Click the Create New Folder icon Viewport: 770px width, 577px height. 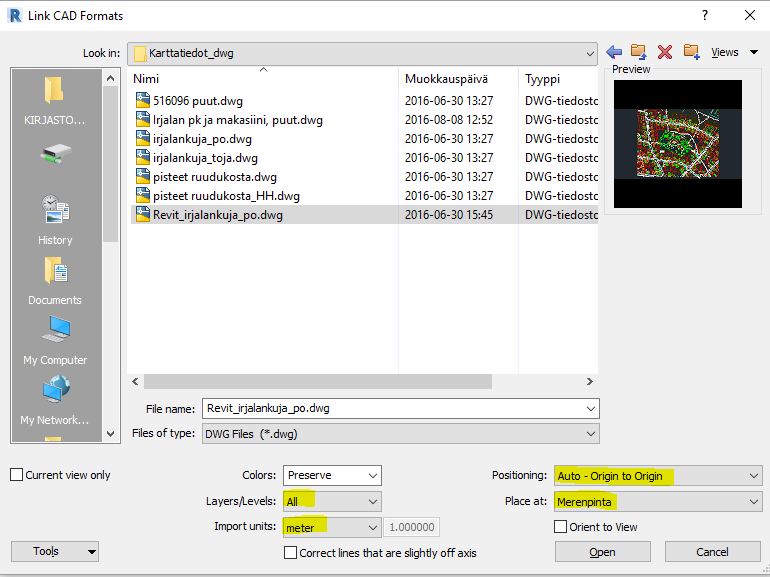click(691, 51)
